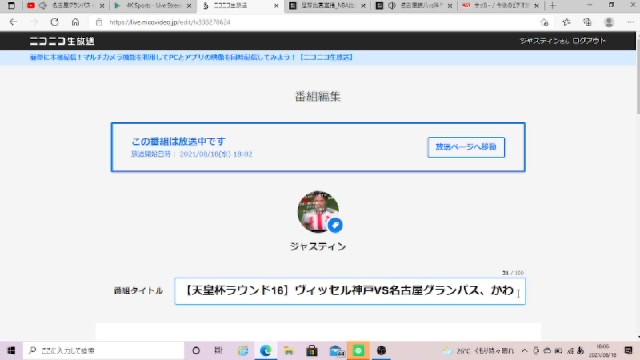Switch to the サッカー tab

point(501,6)
